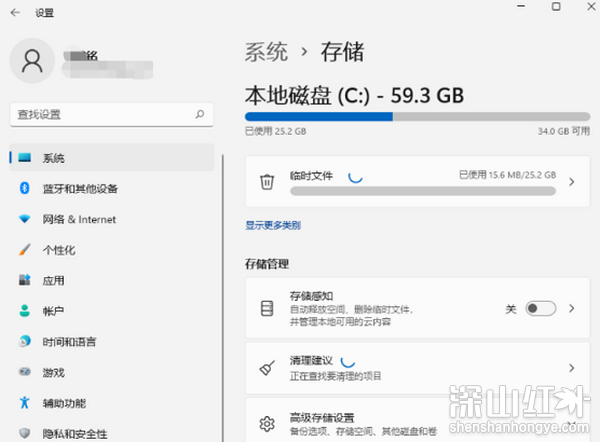Click the Storage Sense drive icon

click(267, 308)
